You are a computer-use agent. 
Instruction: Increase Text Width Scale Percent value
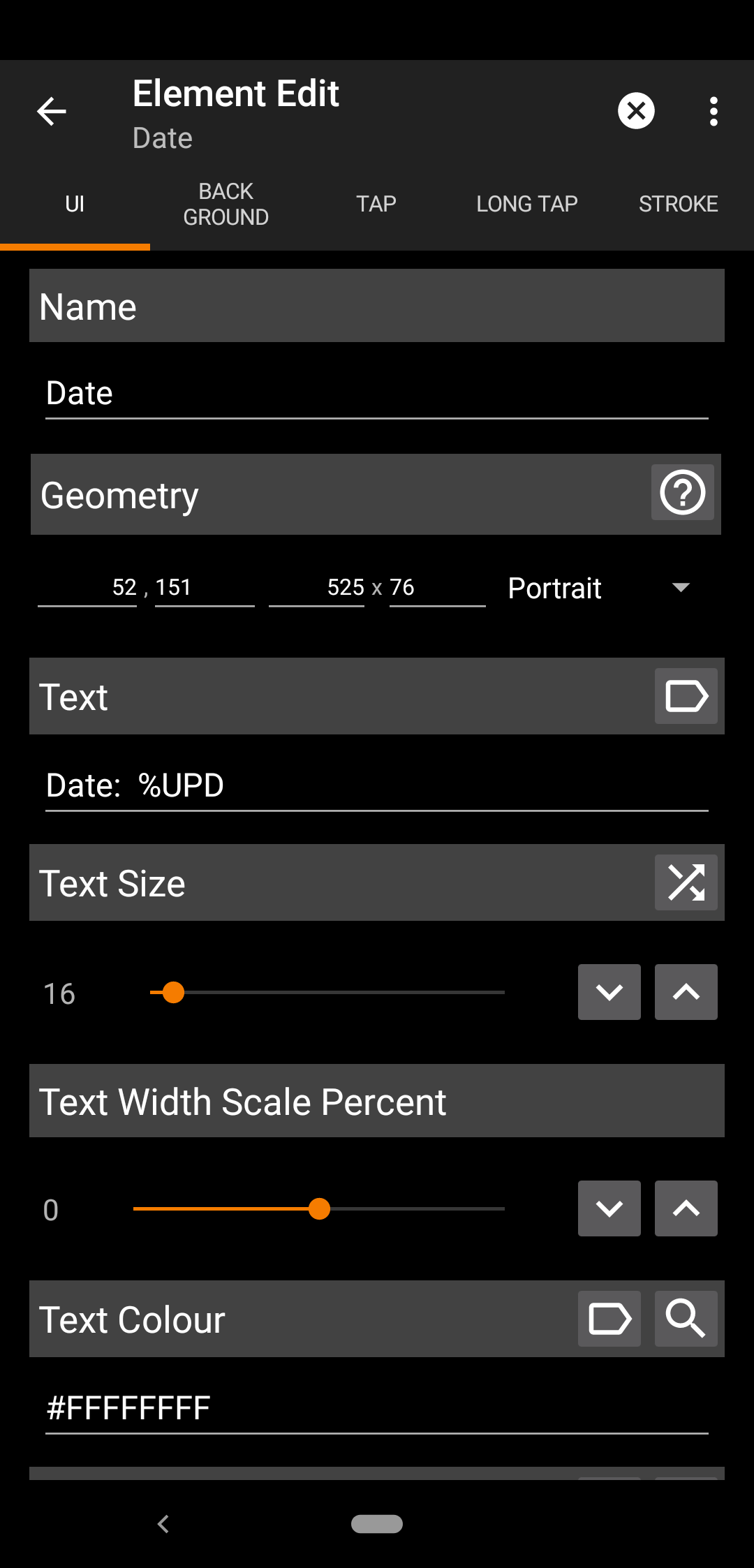(x=686, y=1208)
